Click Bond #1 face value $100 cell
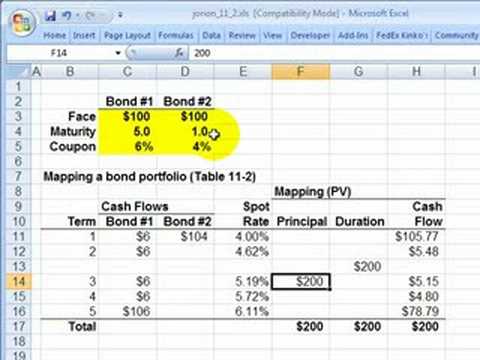 pos(127,116)
